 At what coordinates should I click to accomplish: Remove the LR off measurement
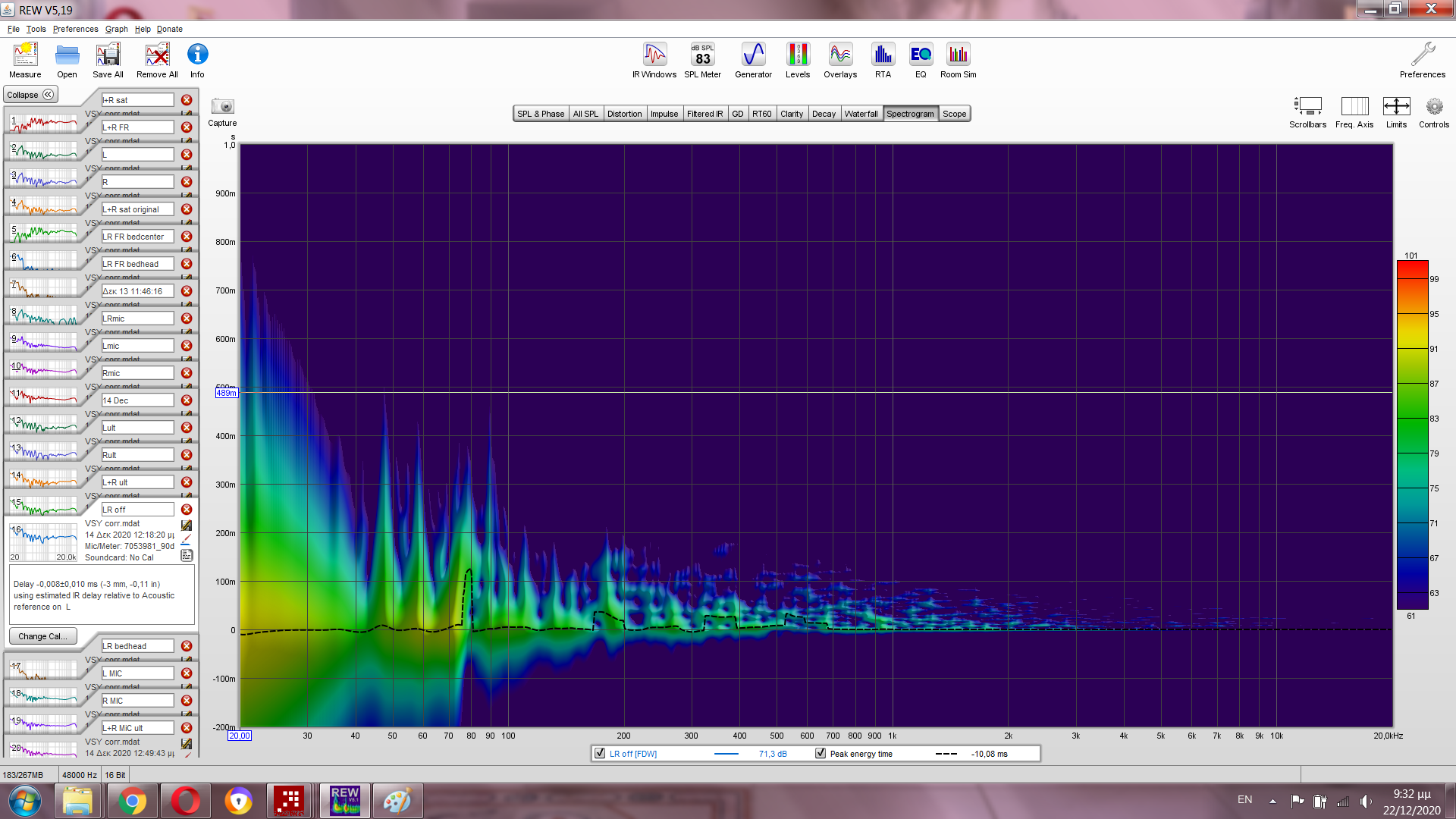click(187, 510)
